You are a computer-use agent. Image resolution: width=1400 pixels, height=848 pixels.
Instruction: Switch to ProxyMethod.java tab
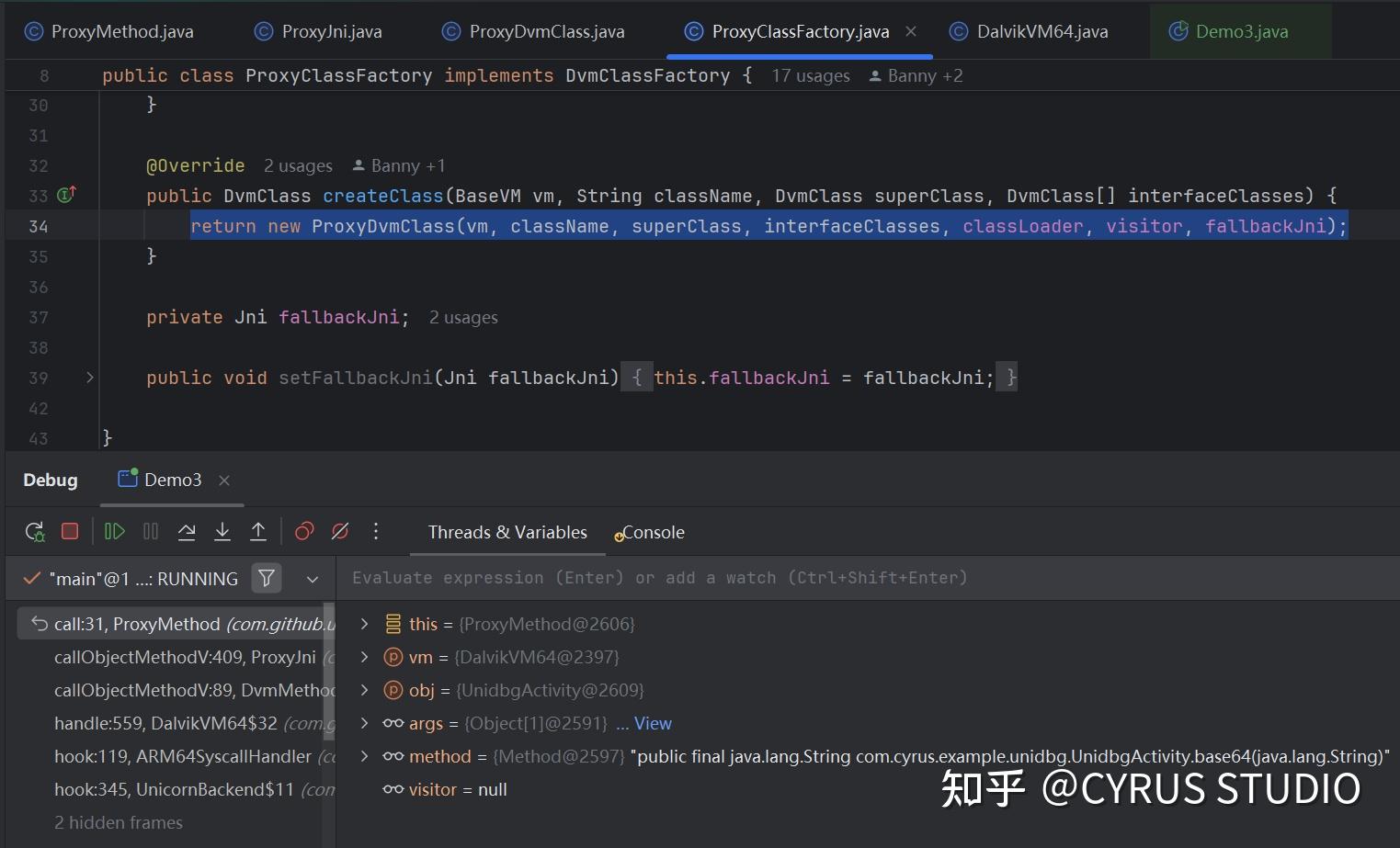point(109,31)
